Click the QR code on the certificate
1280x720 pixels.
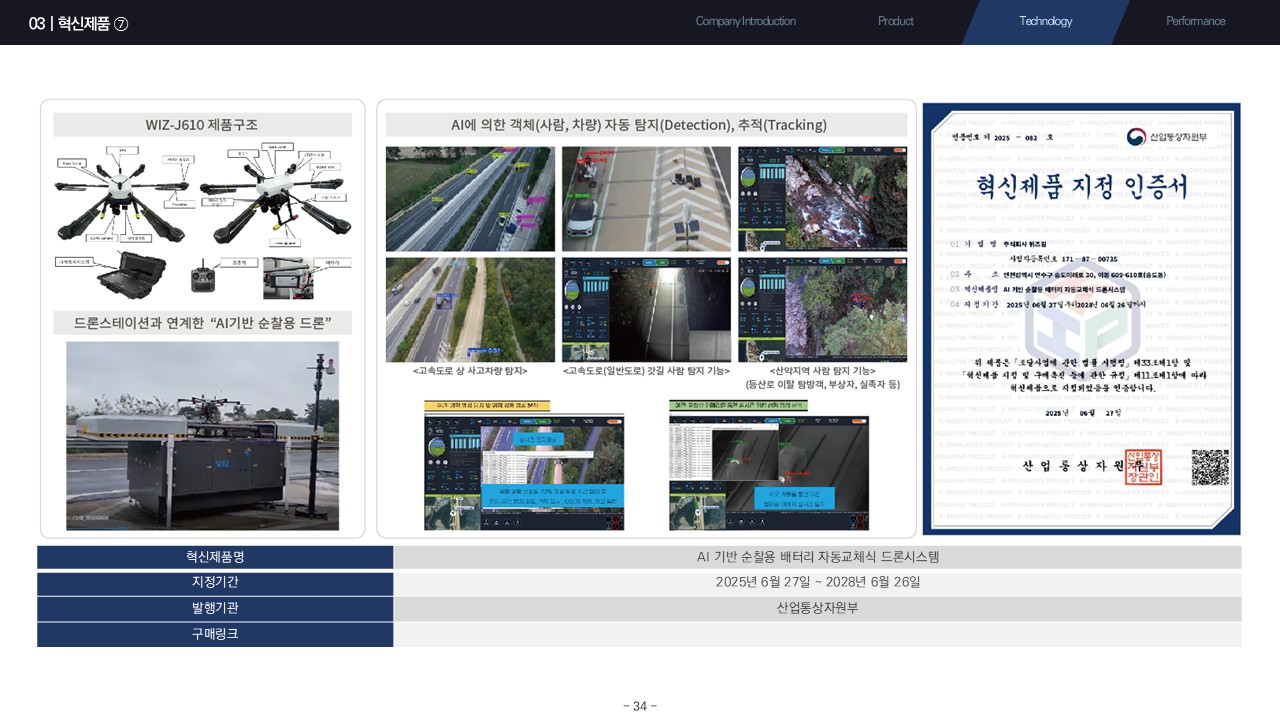tap(1210, 467)
